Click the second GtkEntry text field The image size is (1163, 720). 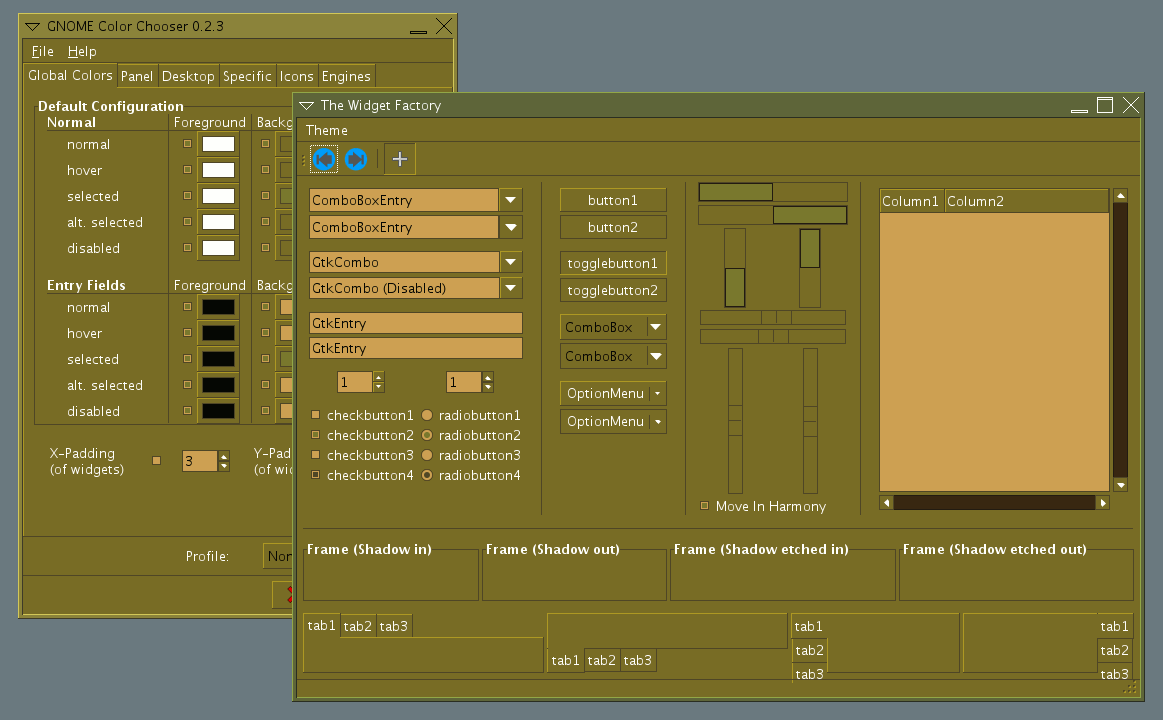pyautogui.click(x=415, y=349)
